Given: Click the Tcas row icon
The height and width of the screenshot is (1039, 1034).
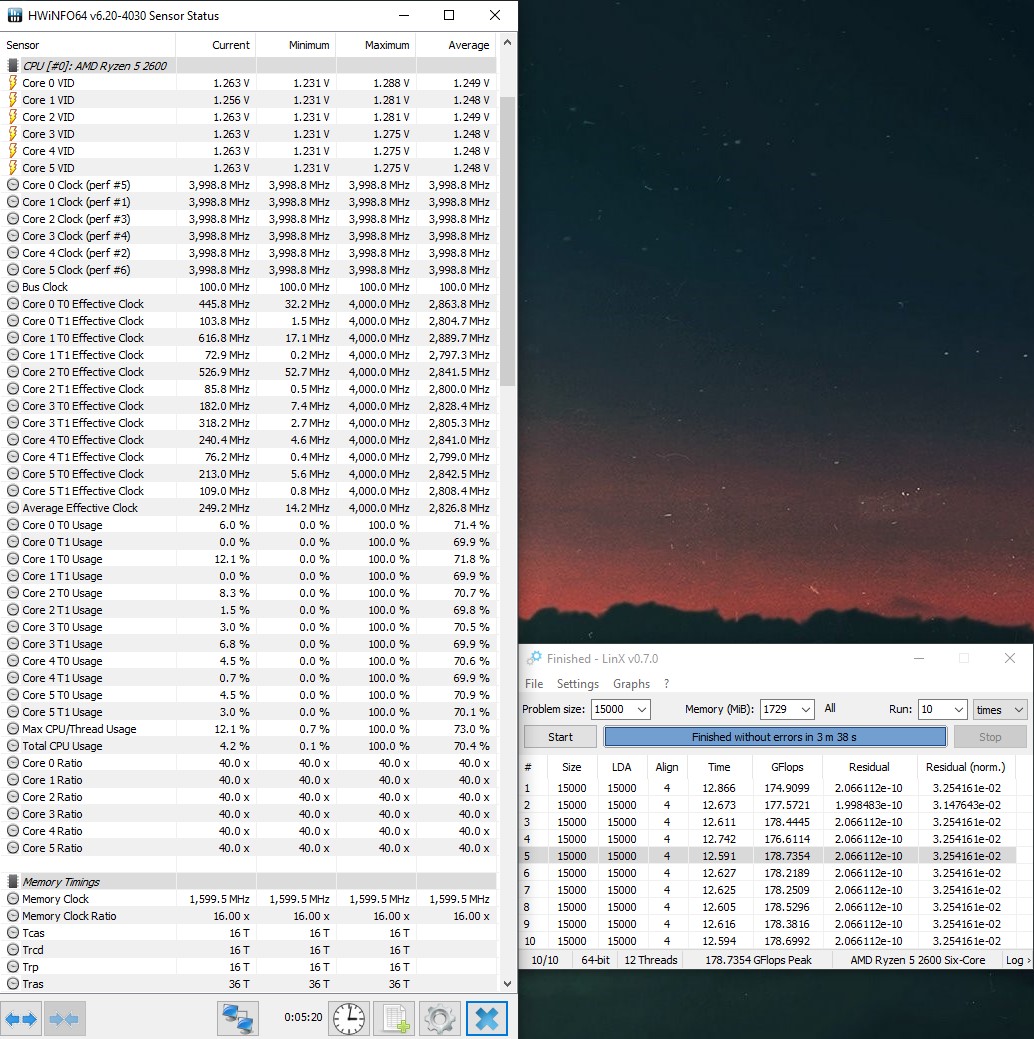Looking at the screenshot, I should click(x=13, y=932).
